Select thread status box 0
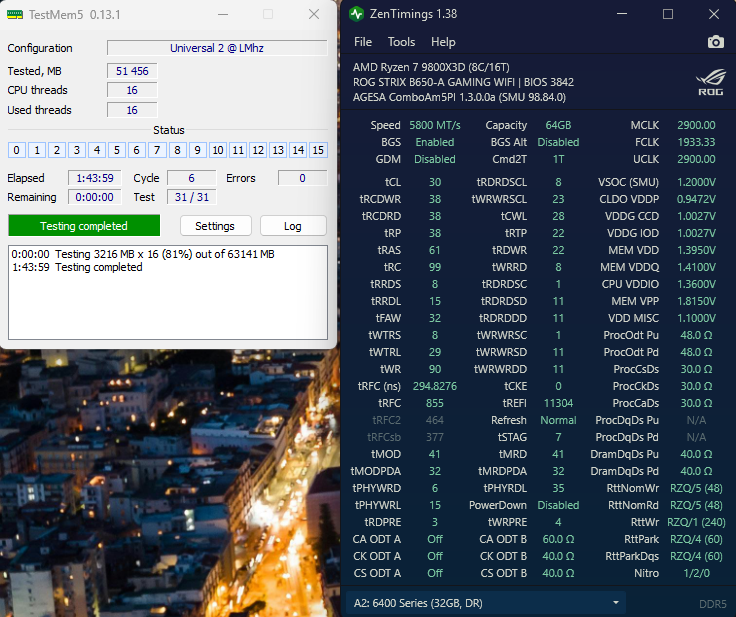 pyautogui.click(x=17, y=150)
